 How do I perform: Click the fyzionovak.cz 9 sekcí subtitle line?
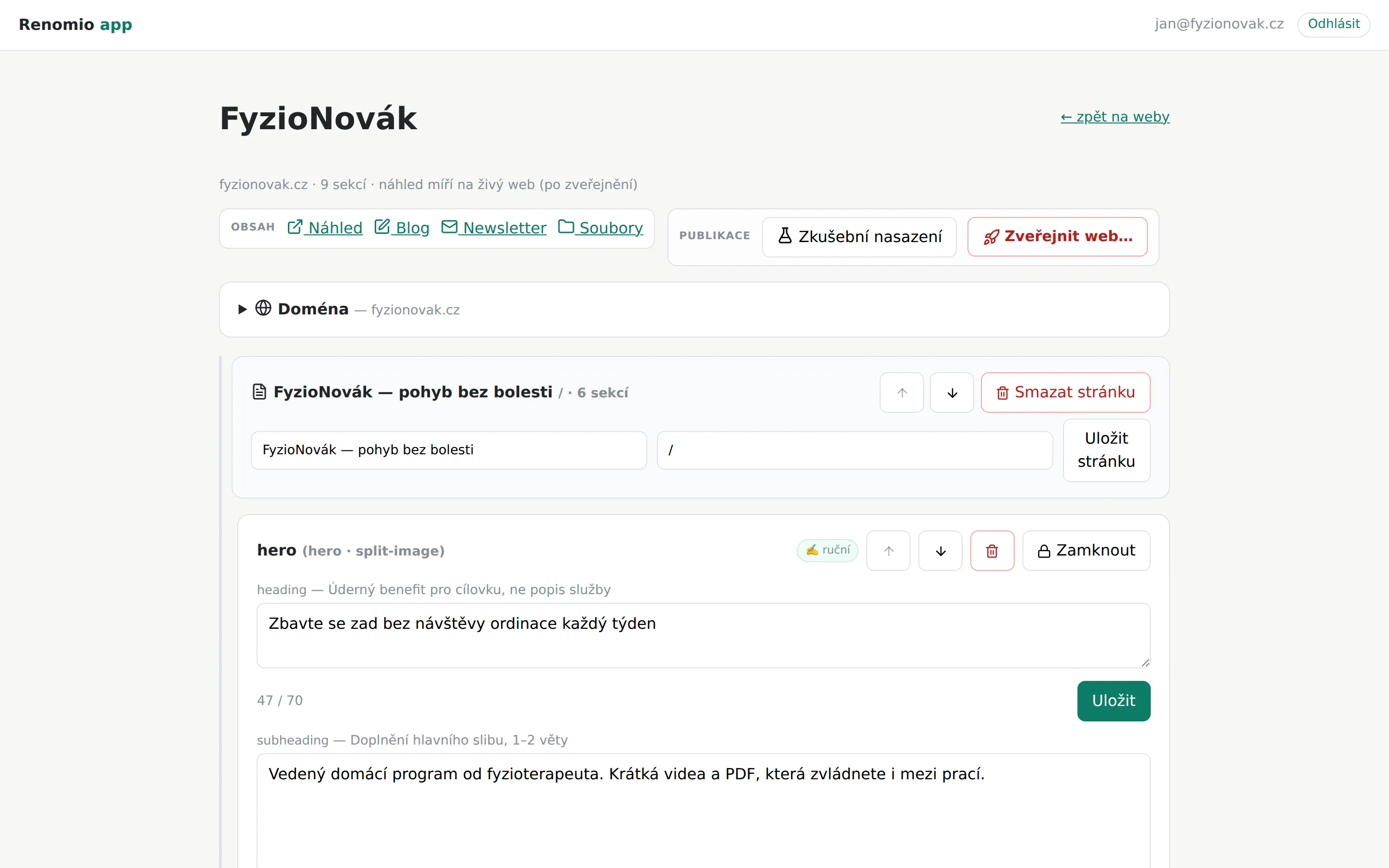pyautogui.click(x=428, y=185)
